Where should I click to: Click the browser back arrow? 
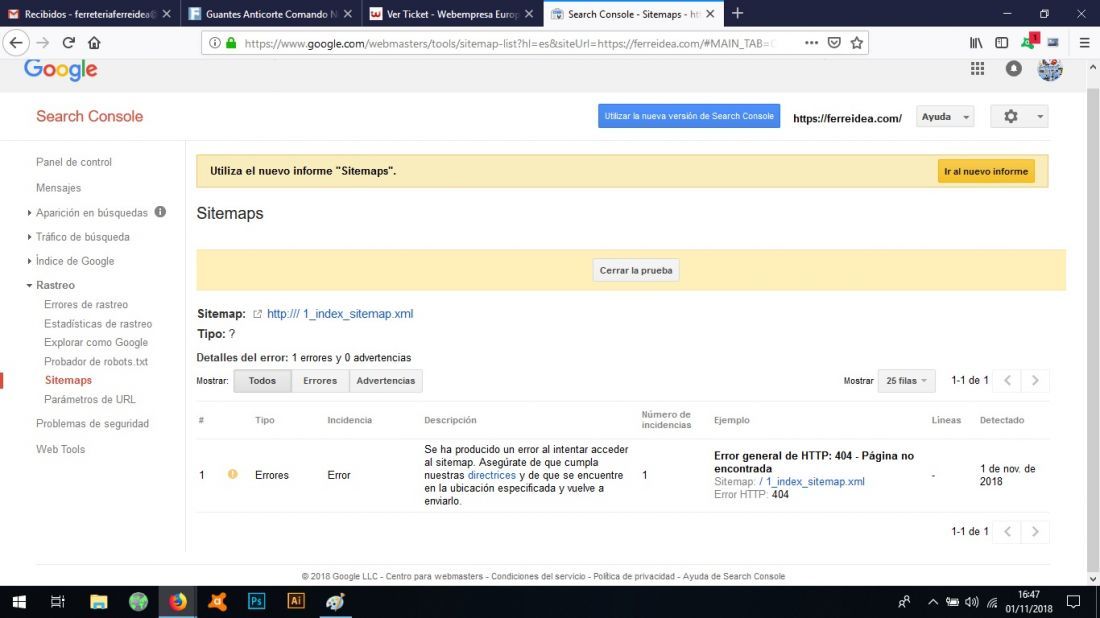[15, 43]
